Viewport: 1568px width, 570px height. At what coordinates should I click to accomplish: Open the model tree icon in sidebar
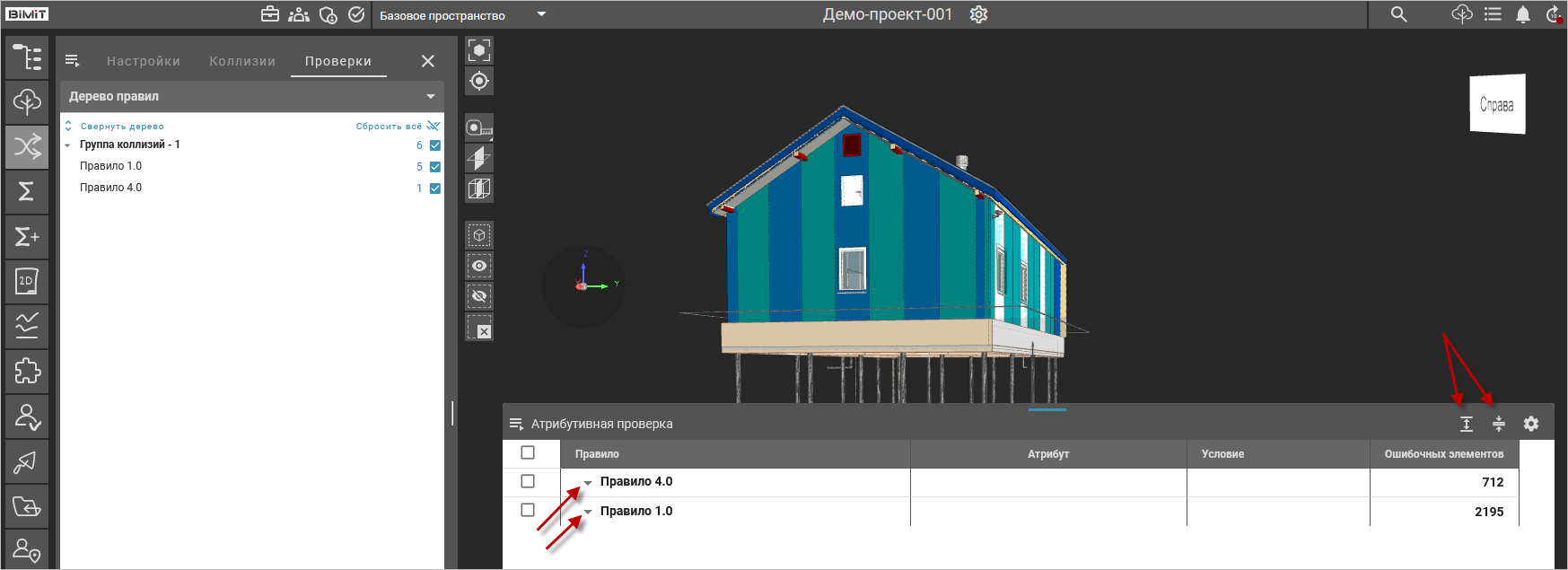[x=27, y=57]
